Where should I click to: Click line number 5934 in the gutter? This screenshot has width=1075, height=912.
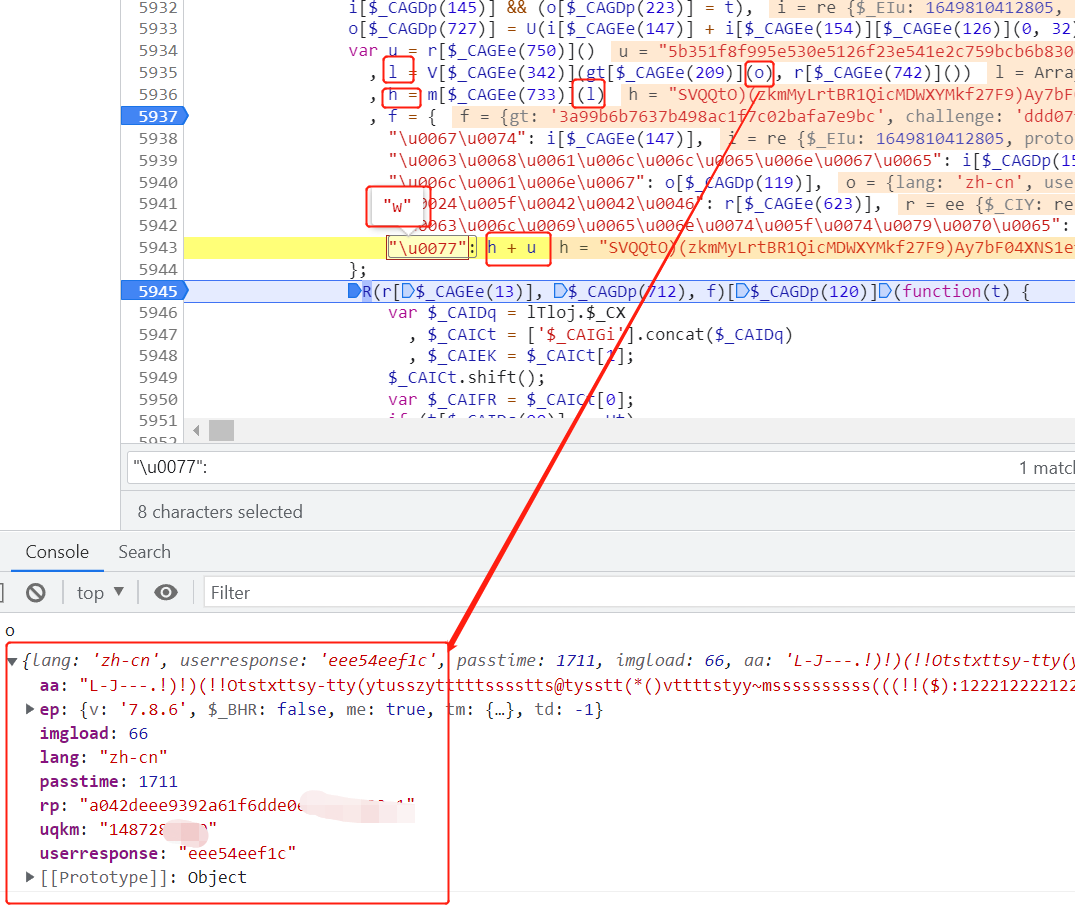pyautogui.click(x=158, y=51)
